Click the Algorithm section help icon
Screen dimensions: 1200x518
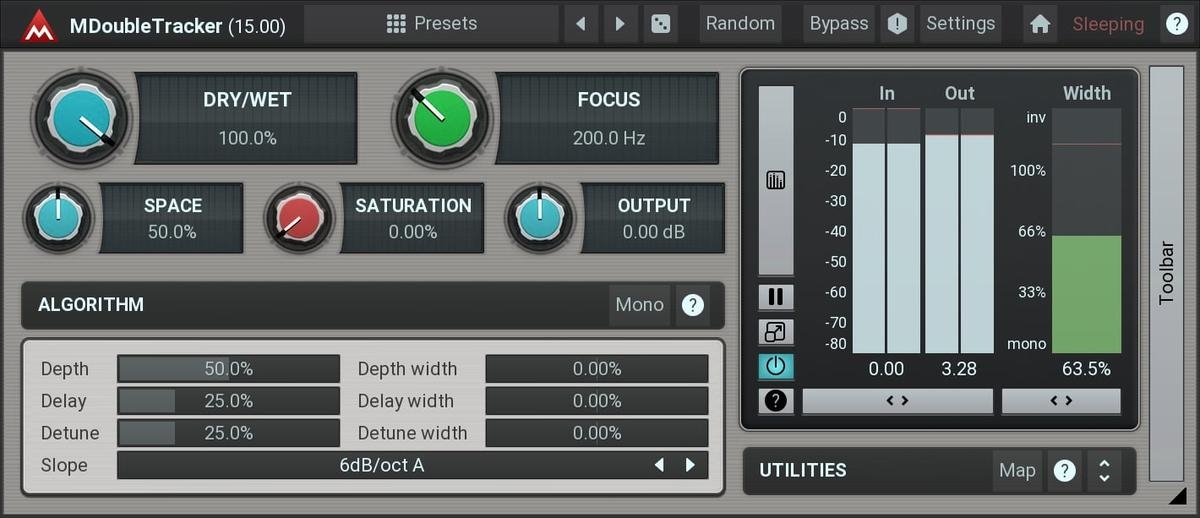692,305
